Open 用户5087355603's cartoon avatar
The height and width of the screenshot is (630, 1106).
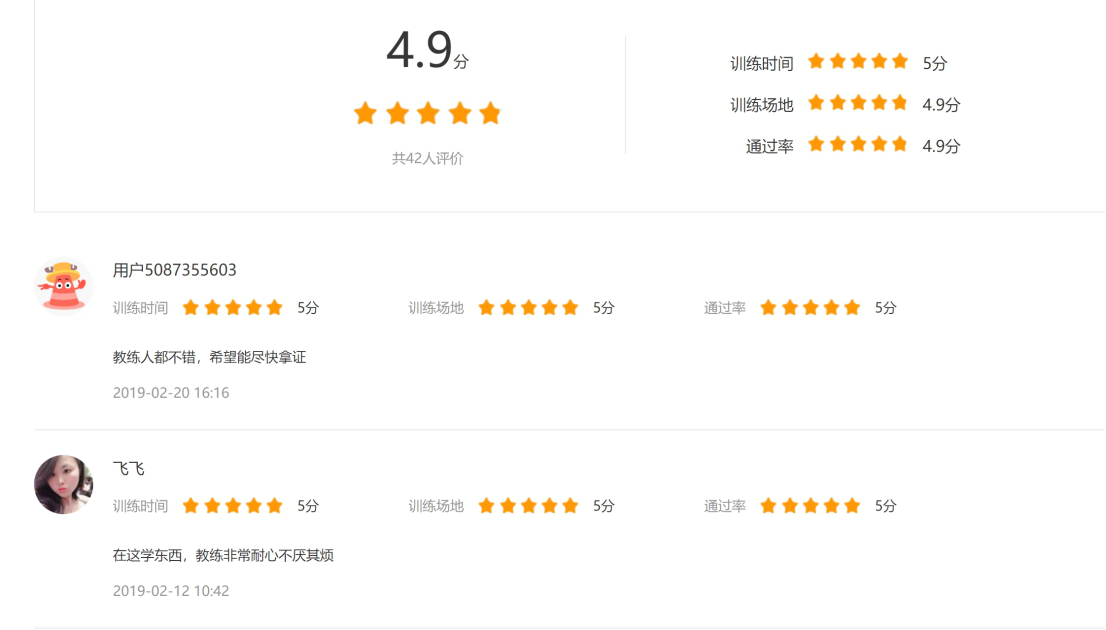[x=63, y=286]
